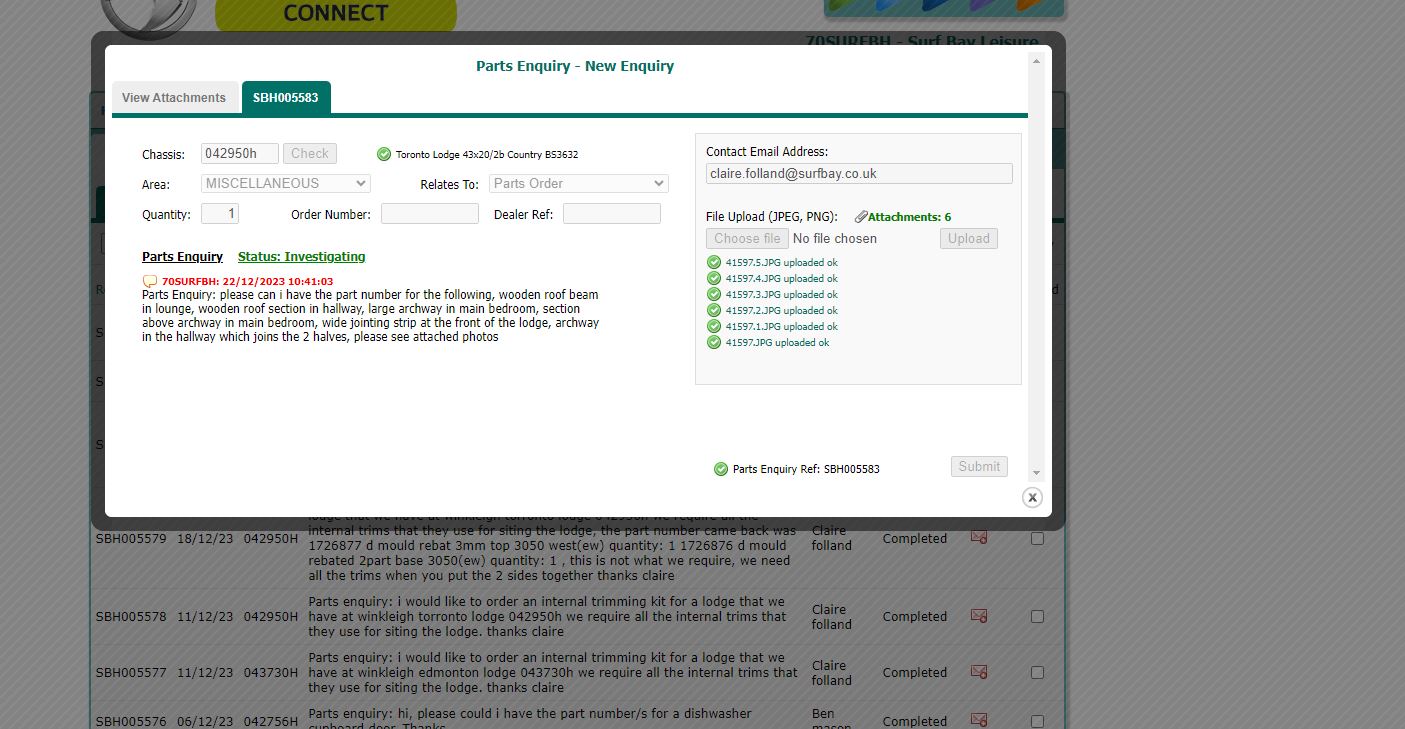Click the paperclip Attachments icon
Image resolution: width=1405 pixels, height=729 pixels.
(861, 217)
